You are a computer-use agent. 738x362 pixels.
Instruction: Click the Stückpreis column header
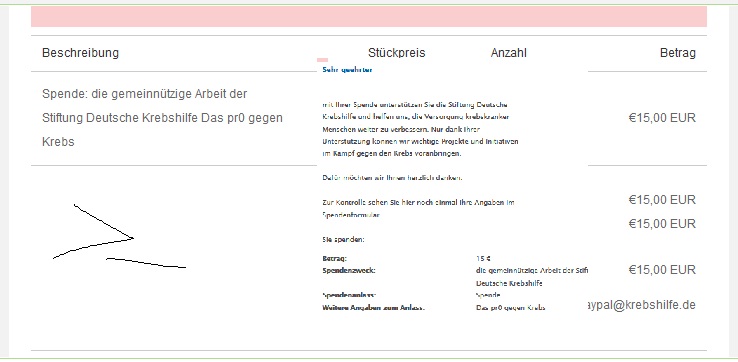(x=396, y=53)
